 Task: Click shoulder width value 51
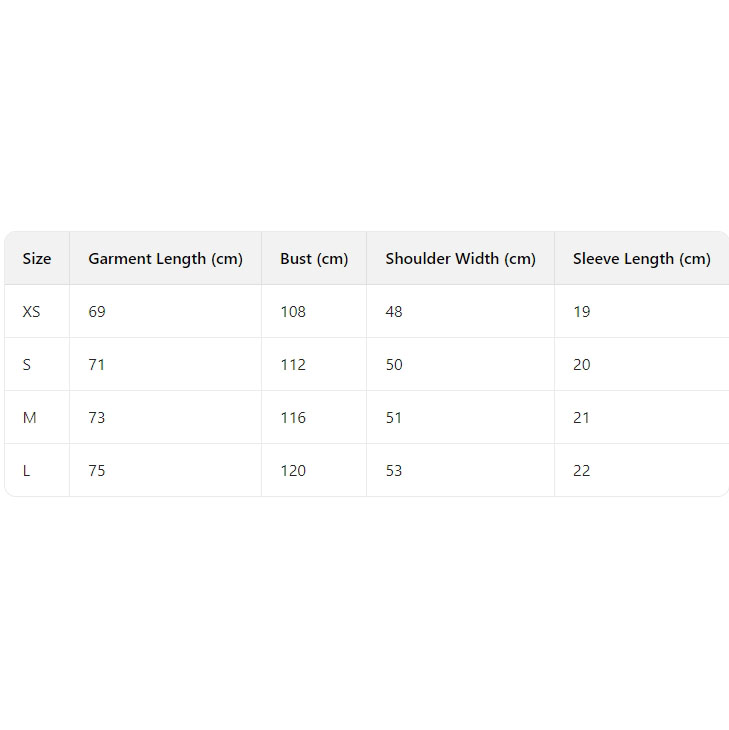(x=394, y=418)
